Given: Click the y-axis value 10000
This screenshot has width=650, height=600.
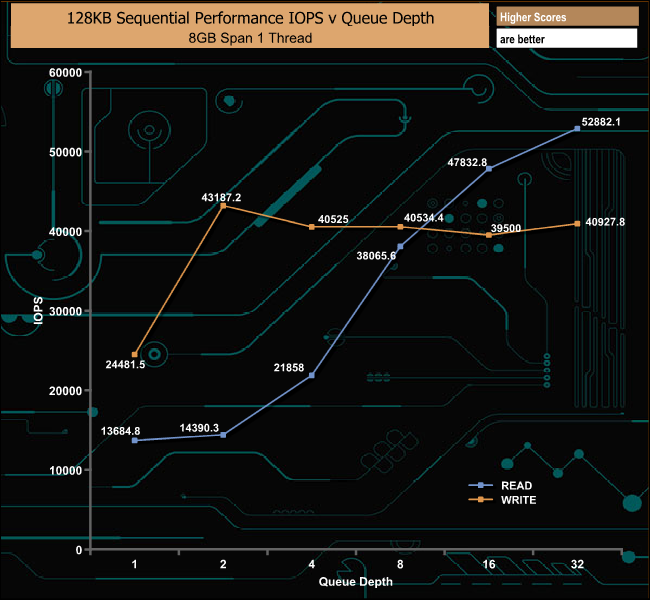Looking at the screenshot, I should click(65, 470).
